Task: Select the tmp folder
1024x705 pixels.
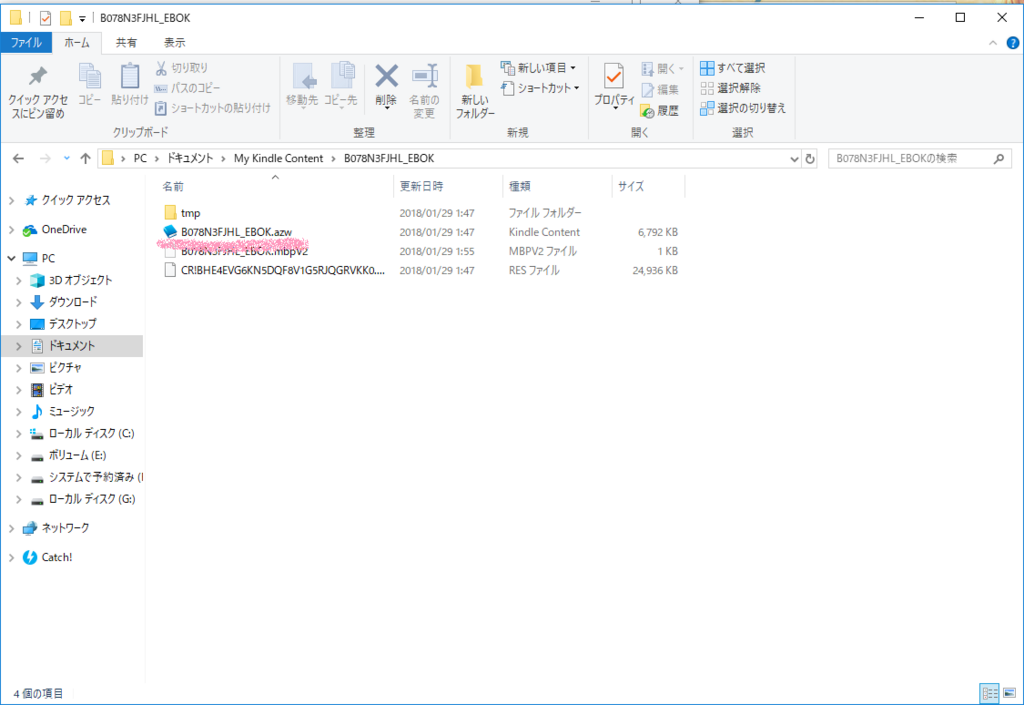Action: tap(191, 213)
